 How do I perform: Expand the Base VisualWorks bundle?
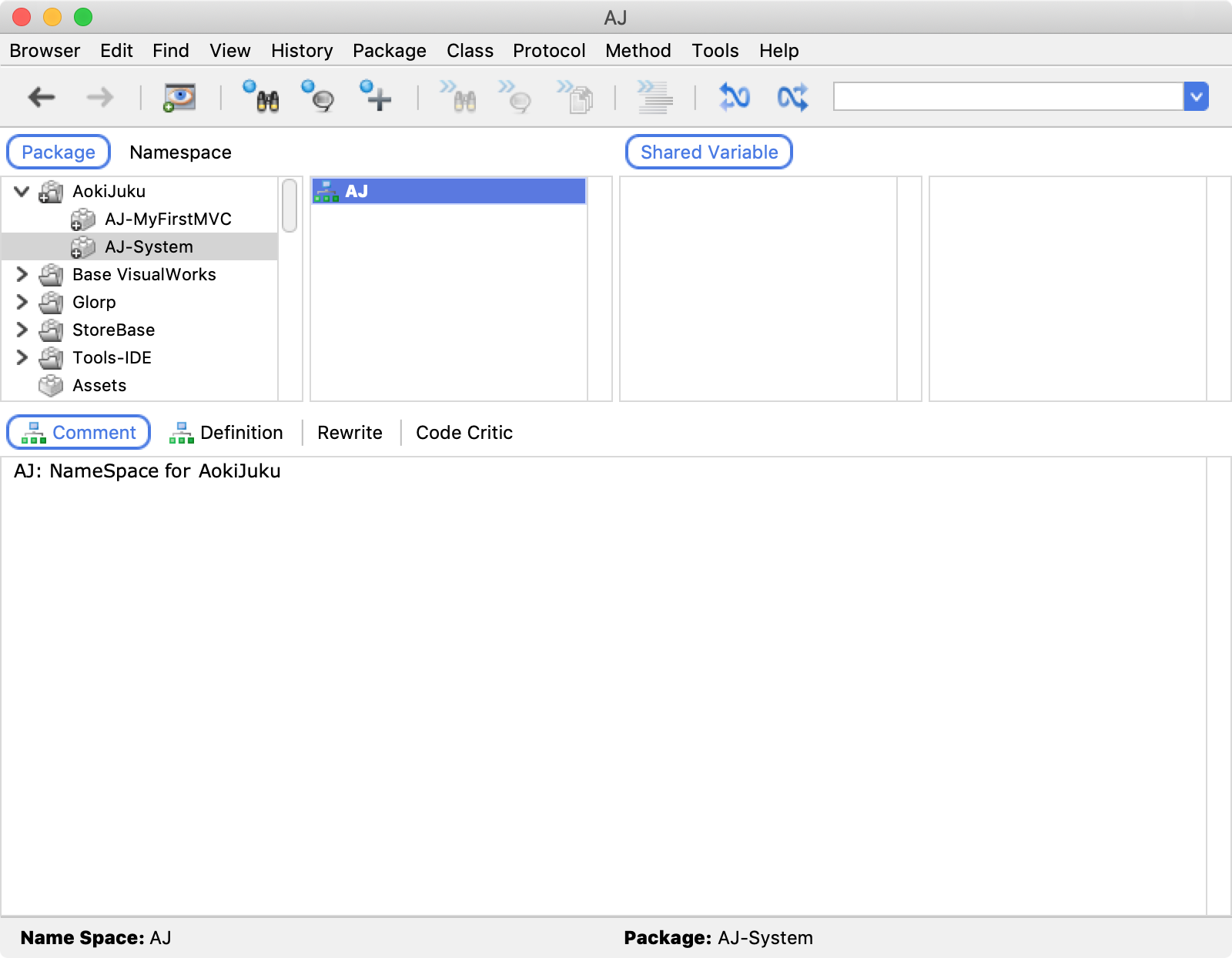coord(22,274)
